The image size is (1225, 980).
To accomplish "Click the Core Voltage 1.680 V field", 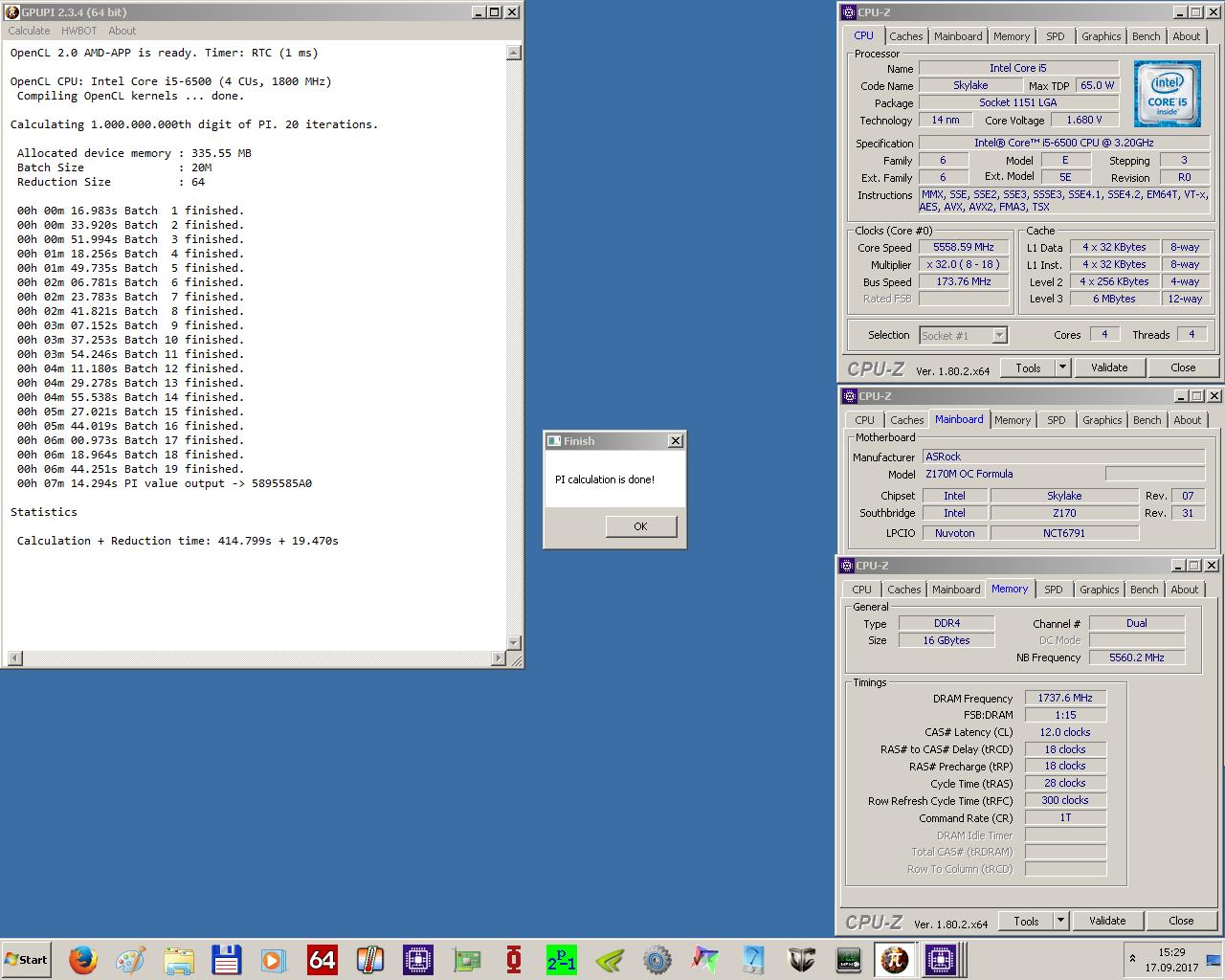I will [x=1083, y=120].
